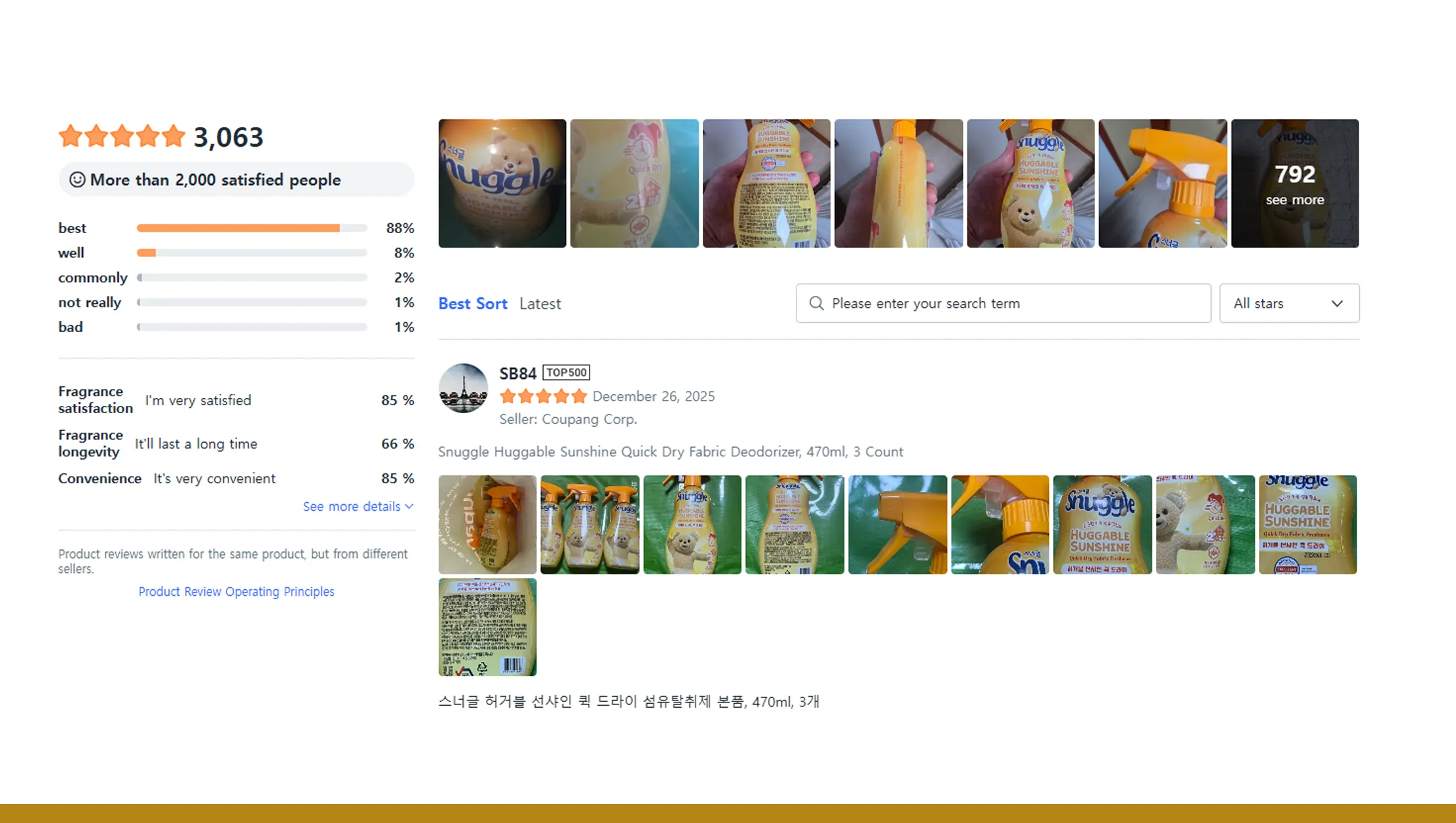The width and height of the screenshot is (1456, 823).
Task: Open the spray trigger gallery photo
Action: 1163,183
